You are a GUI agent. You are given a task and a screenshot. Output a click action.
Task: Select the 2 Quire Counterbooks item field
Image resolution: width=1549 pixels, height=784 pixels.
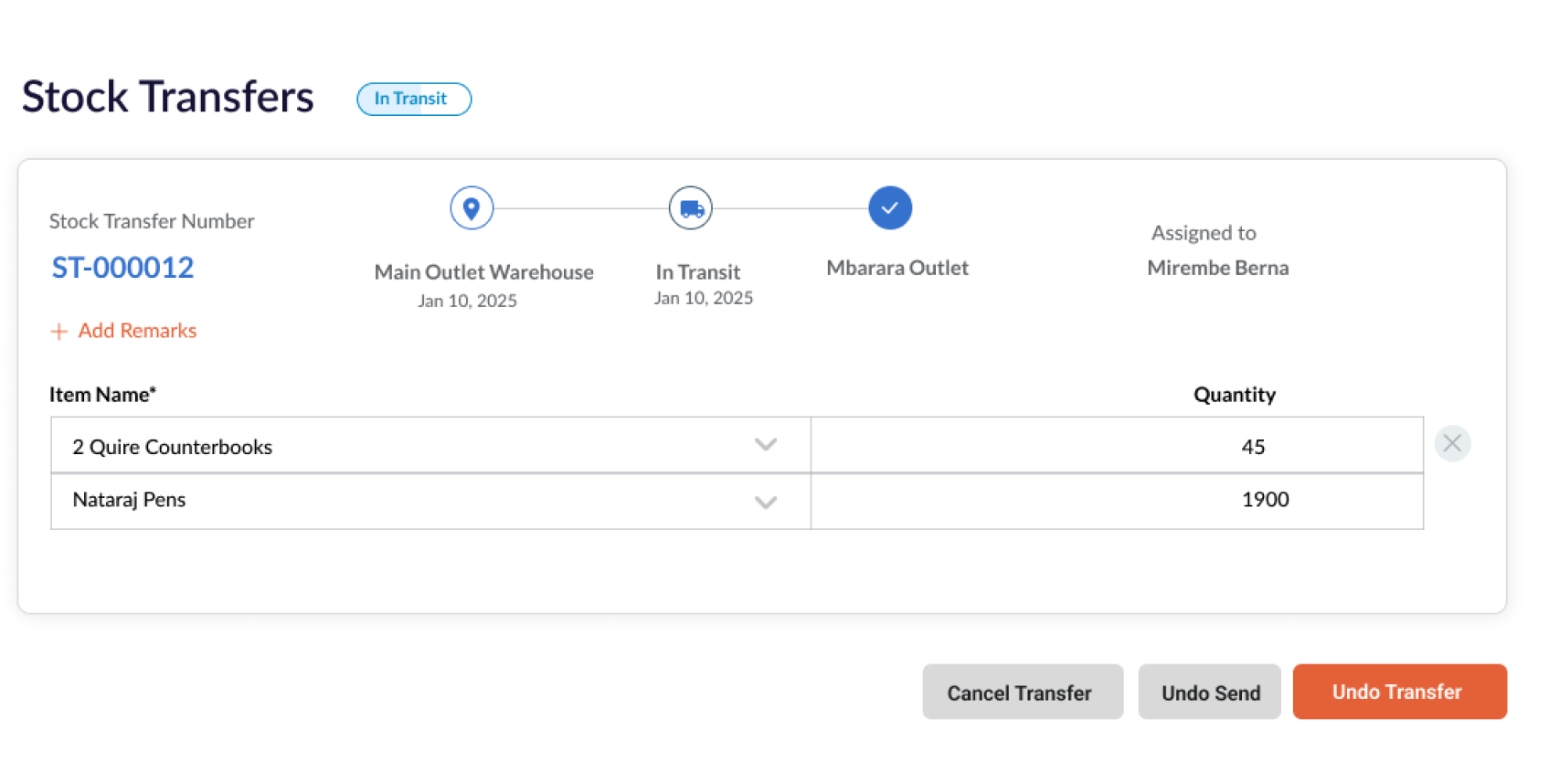click(x=430, y=445)
